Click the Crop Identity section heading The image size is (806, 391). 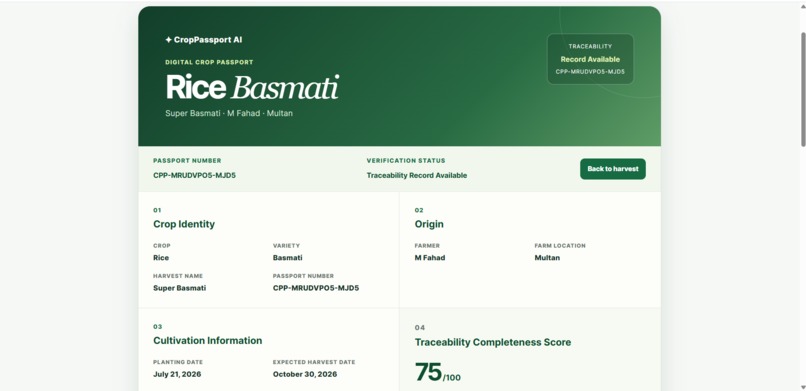[x=184, y=224]
